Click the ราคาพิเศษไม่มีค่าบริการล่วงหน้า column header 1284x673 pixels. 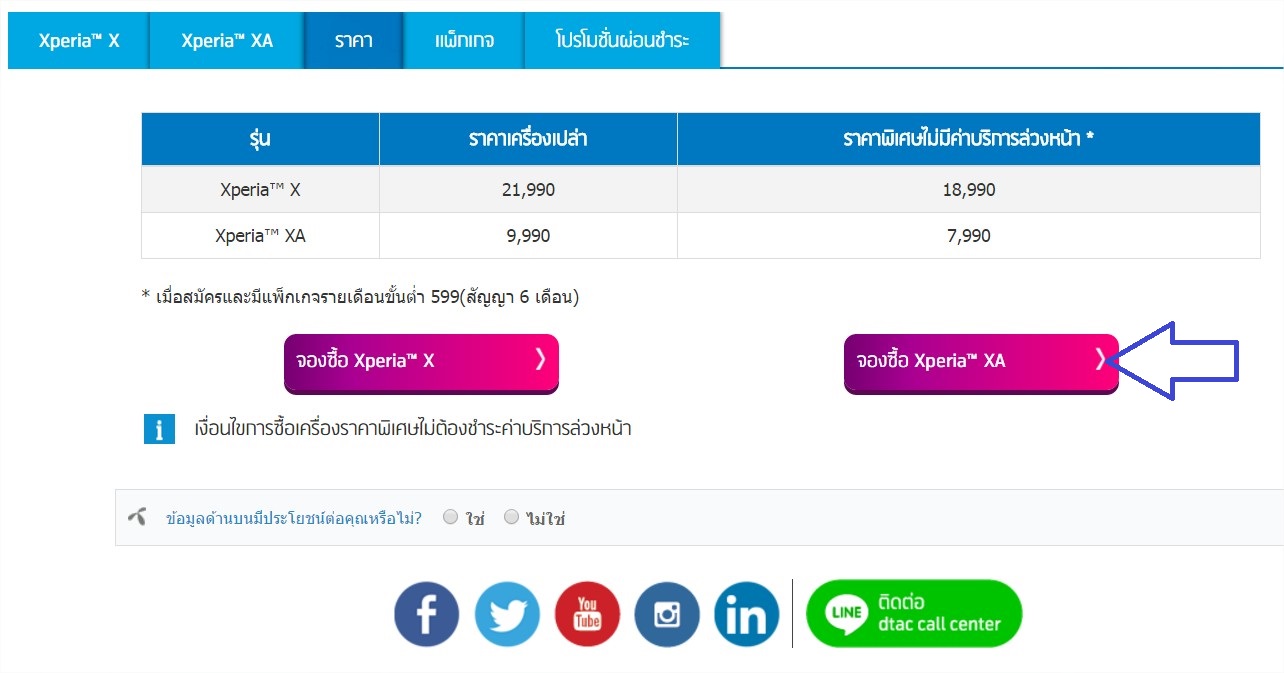[968, 139]
